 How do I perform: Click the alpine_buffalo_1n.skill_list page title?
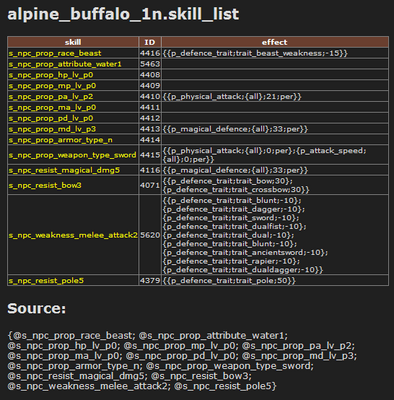pos(123,14)
